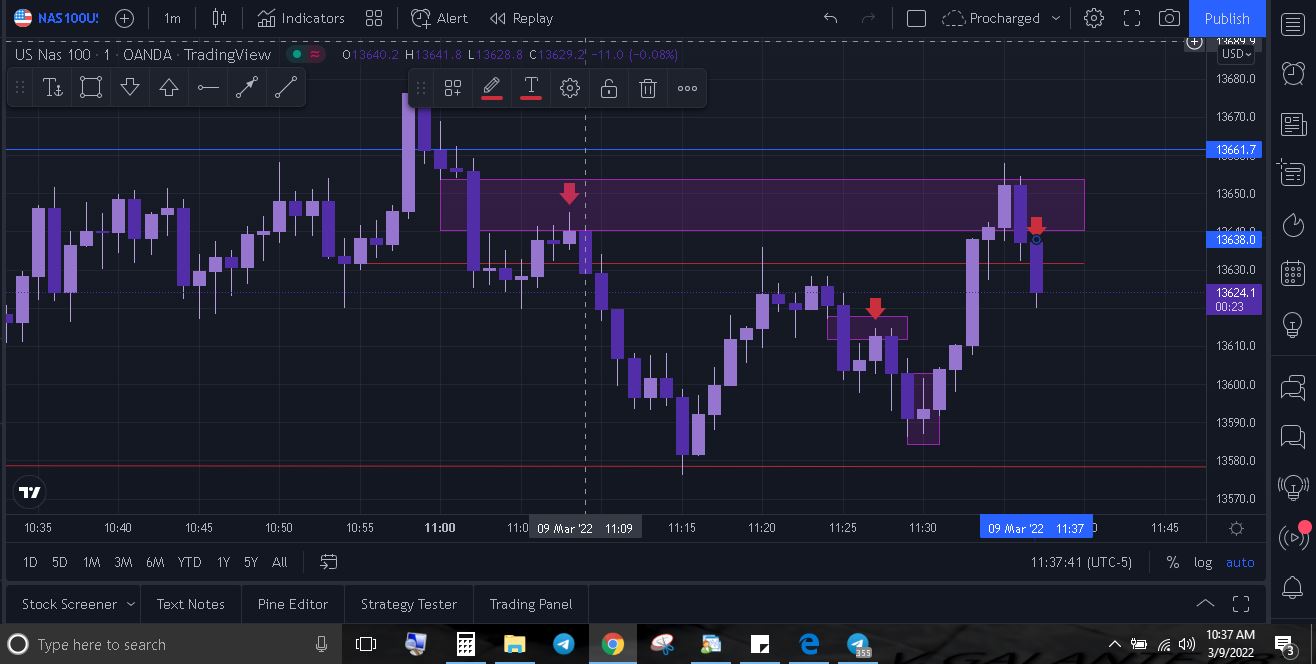Screen dimensions: 1316x664
Task: Change the 1m chart interval
Action: [x=172, y=18]
